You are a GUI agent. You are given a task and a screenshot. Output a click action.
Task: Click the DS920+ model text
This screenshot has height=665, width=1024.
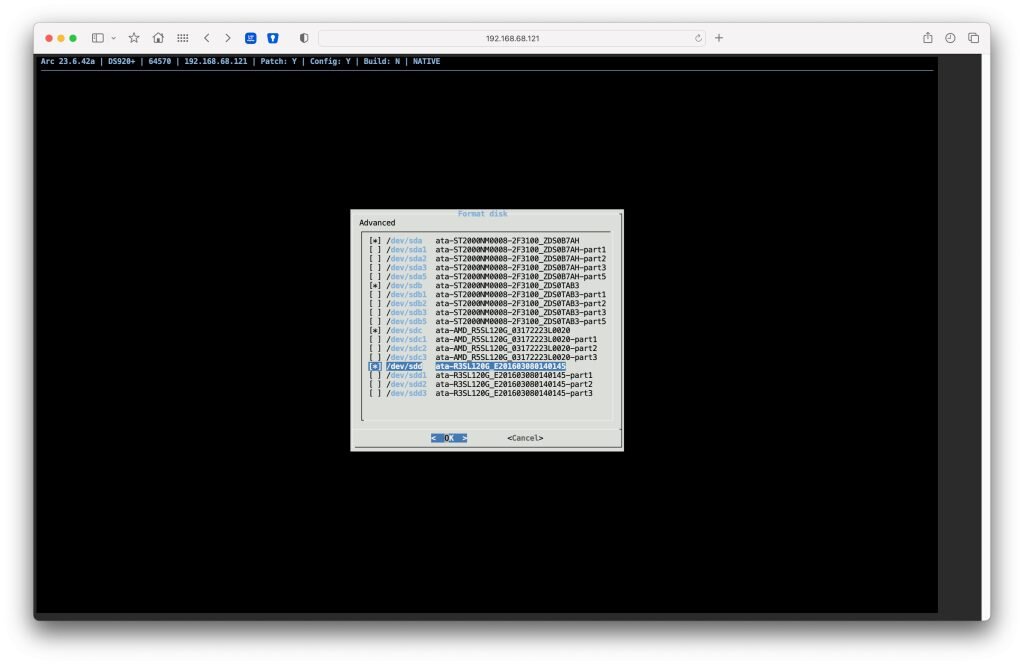tap(121, 61)
